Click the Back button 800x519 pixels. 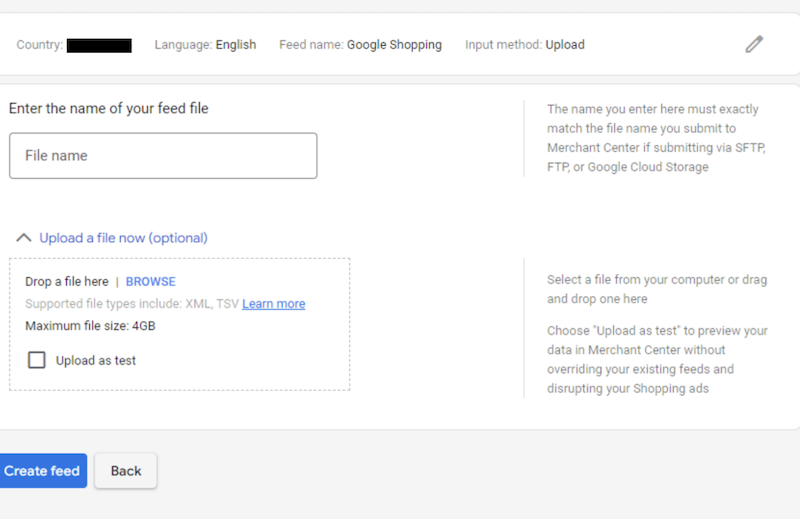126,471
